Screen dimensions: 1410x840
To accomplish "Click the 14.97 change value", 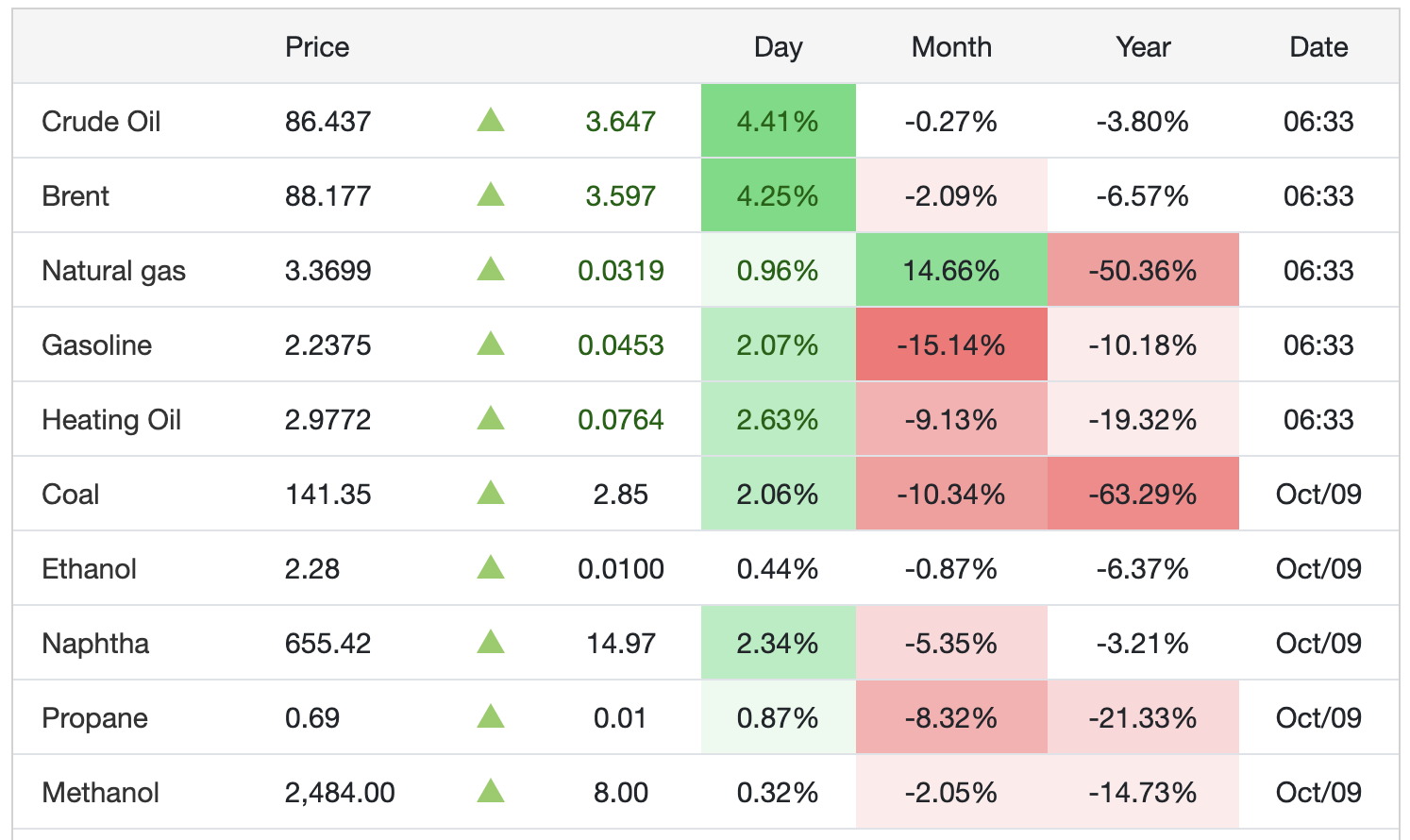I will click(621, 644).
